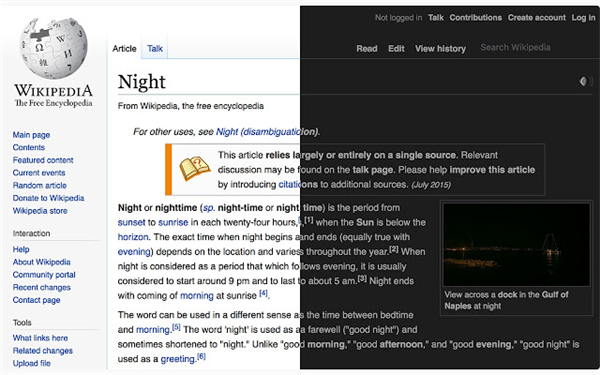The image size is (600, 375).
Task: Click the Log in link
Action: tap(584, 18)
